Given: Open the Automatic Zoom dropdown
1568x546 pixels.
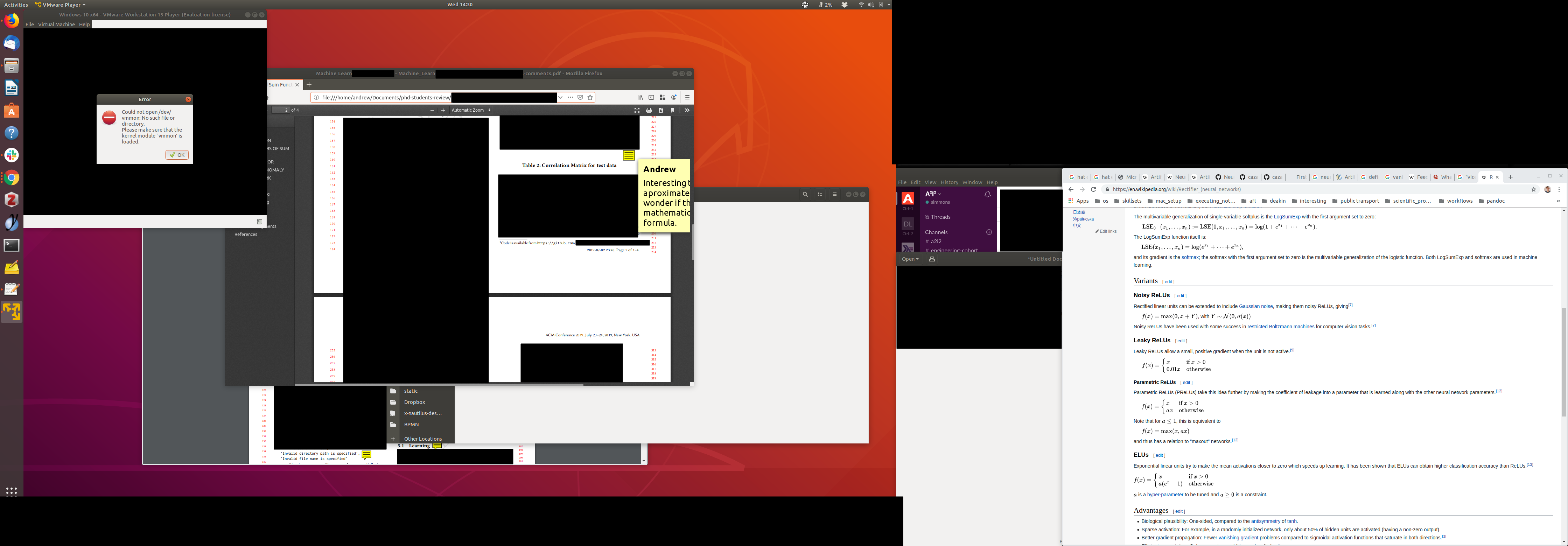Looking at the screenshot, I should (470, 110).
